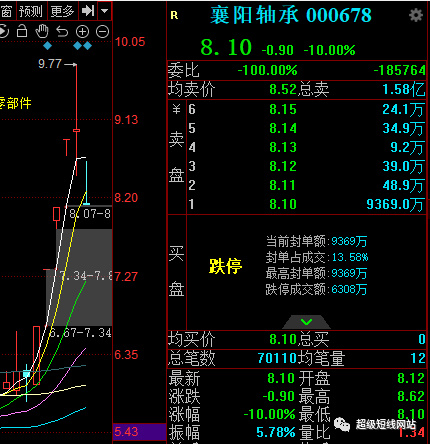Select the hand pan tool
The image size is (430, 444).
(x=42, y=31)
